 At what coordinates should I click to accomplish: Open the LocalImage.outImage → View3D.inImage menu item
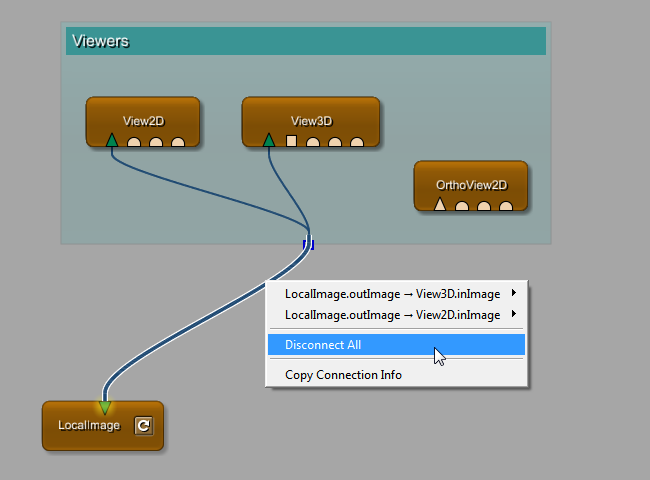tap(392, 294)
